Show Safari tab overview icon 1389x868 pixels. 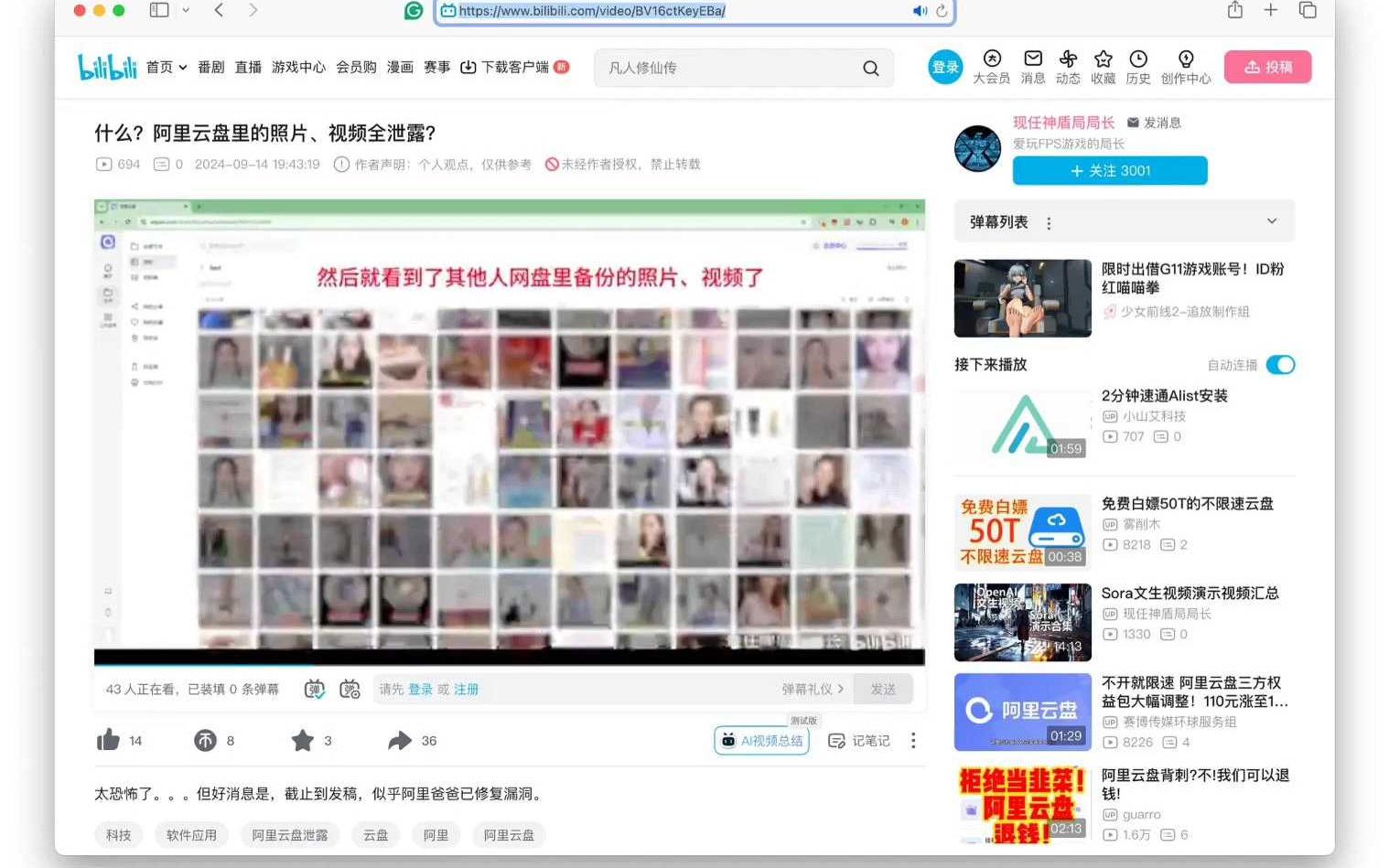pyautogui.click(x=1308, y=10)
